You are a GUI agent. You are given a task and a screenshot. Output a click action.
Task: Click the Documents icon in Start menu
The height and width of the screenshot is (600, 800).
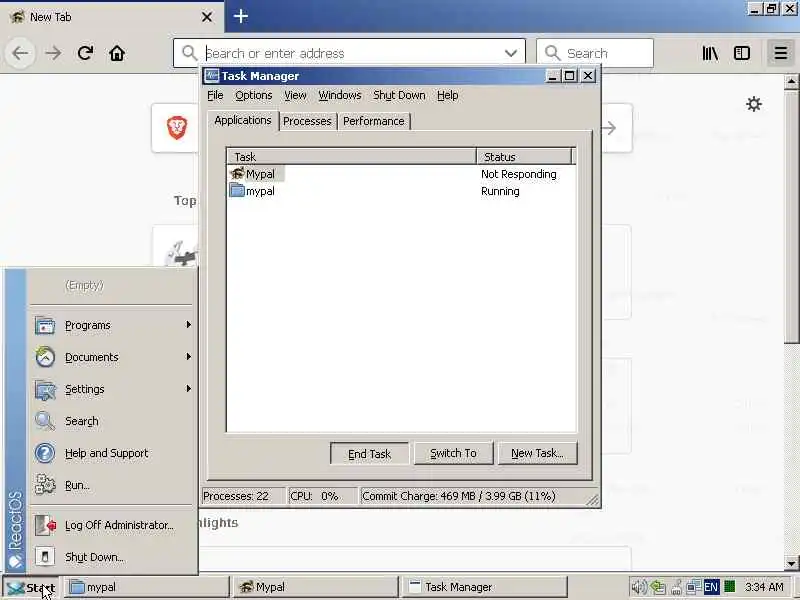pyautogui.click(x=45, y=357)
